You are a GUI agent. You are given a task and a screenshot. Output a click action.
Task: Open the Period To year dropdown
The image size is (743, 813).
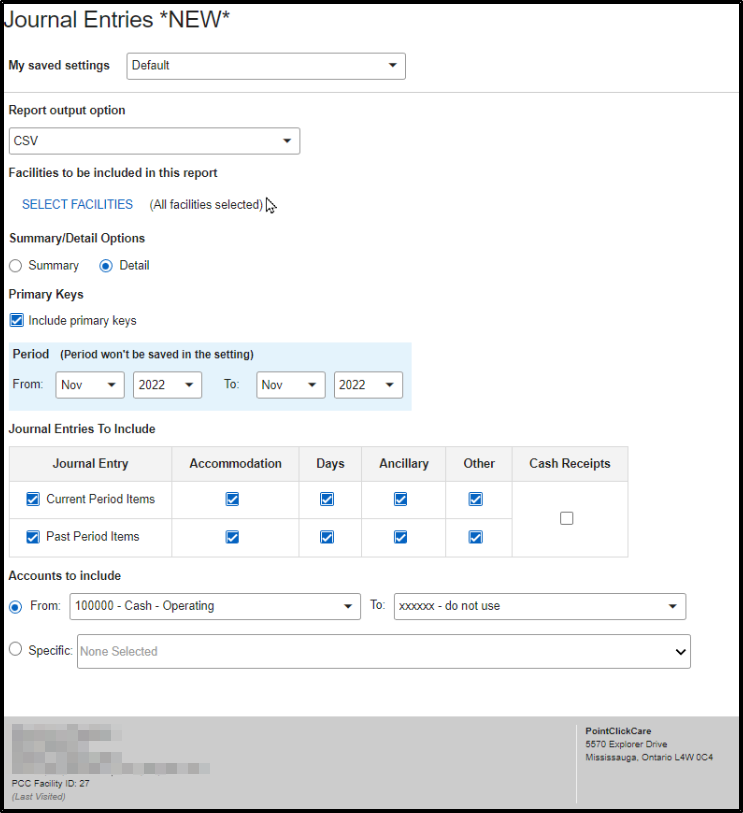(368, 385)
